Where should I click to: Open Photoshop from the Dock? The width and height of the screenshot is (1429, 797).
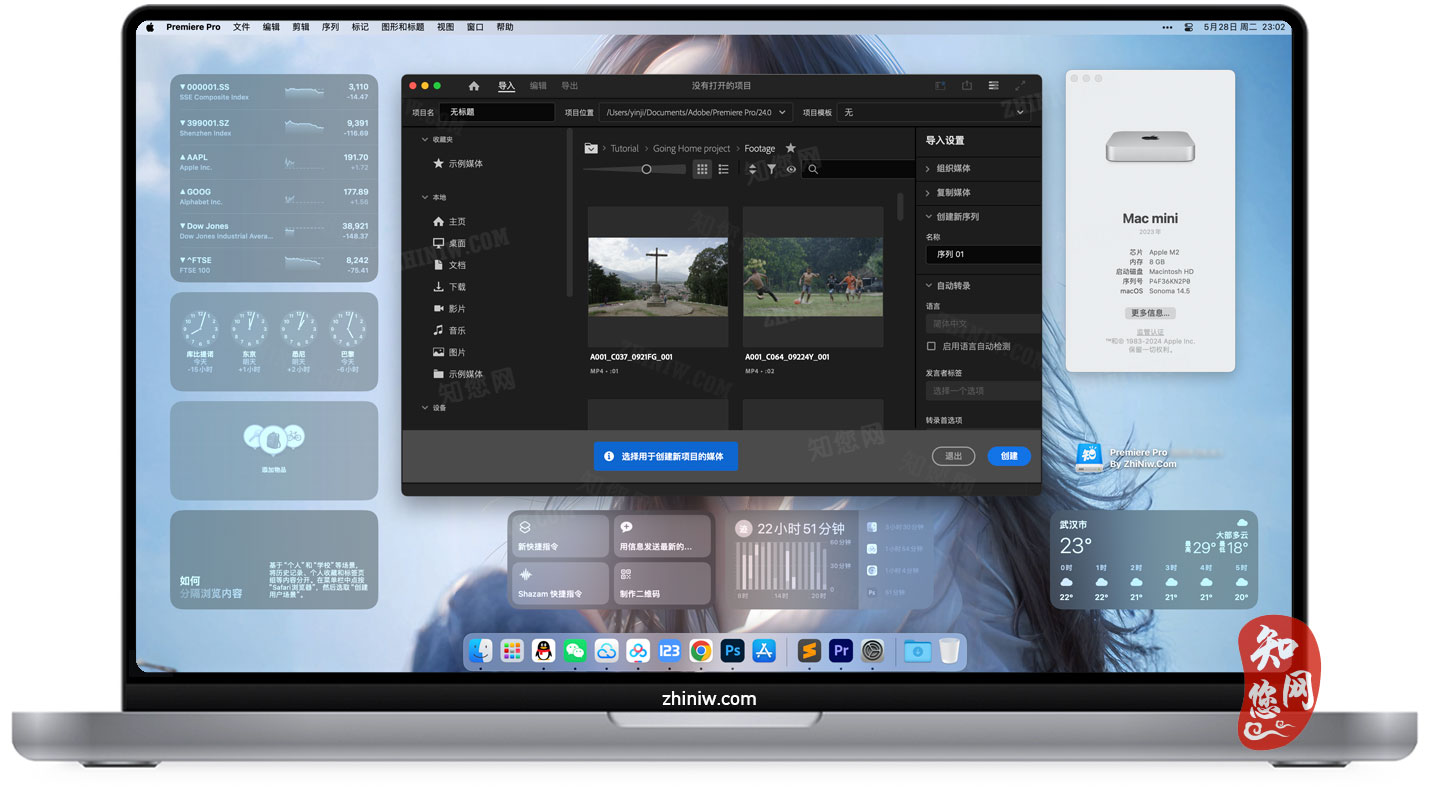tap(733, 651)
